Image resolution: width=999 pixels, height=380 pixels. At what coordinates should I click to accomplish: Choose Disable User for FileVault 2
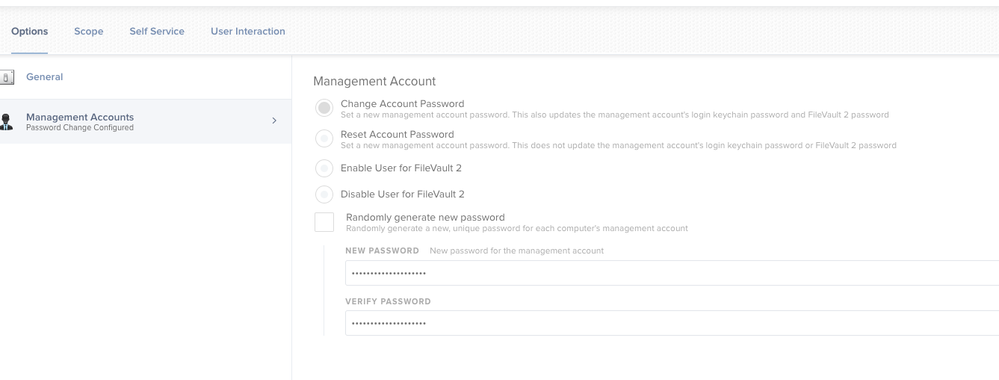pyautogui.click(x=324, y=194)
